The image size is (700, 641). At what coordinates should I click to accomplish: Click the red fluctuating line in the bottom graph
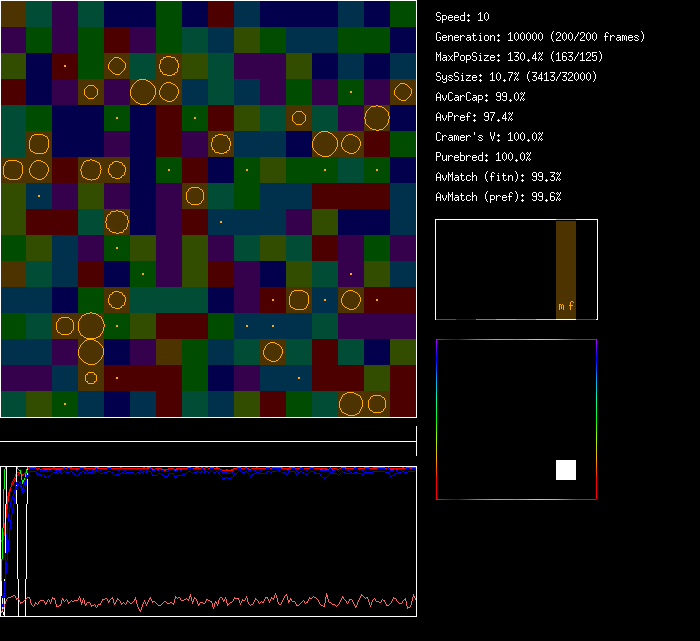click(x=200, y=602)
